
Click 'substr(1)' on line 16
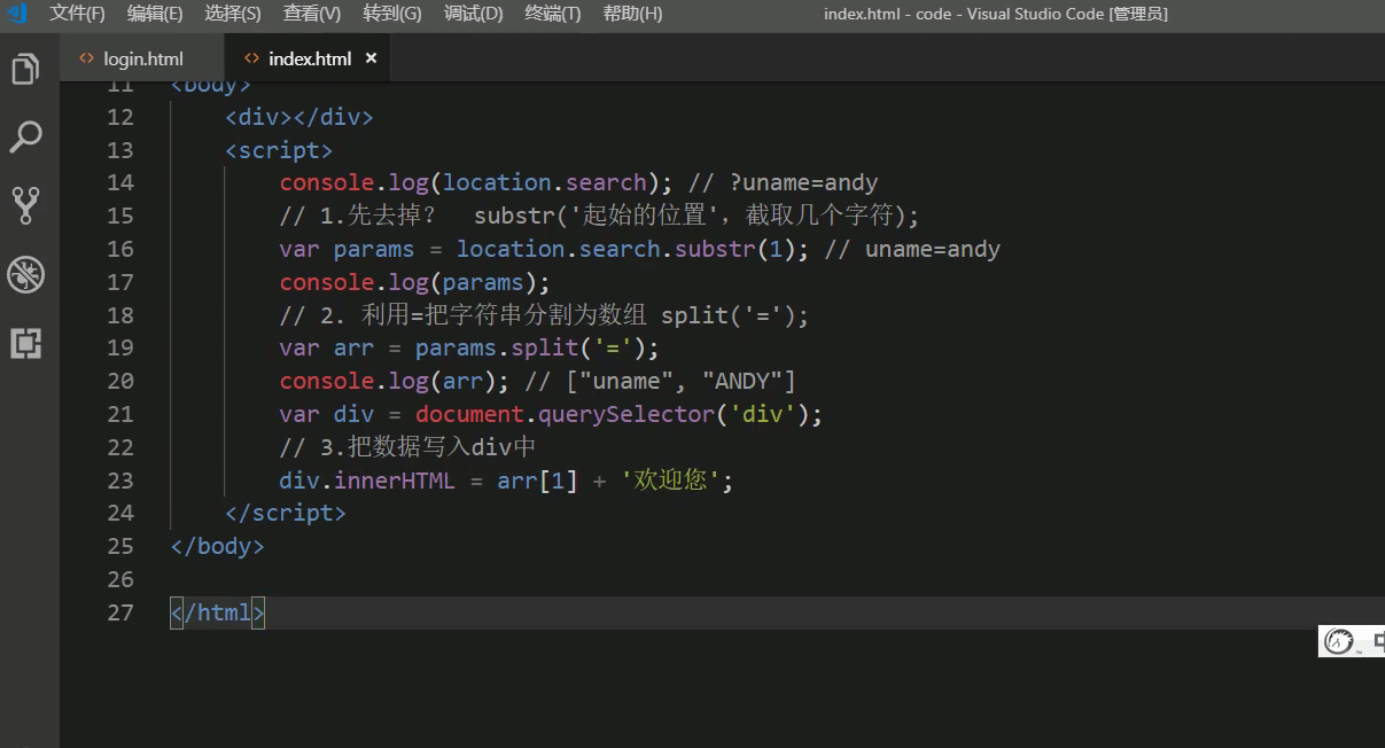click(x=735, y=249)
